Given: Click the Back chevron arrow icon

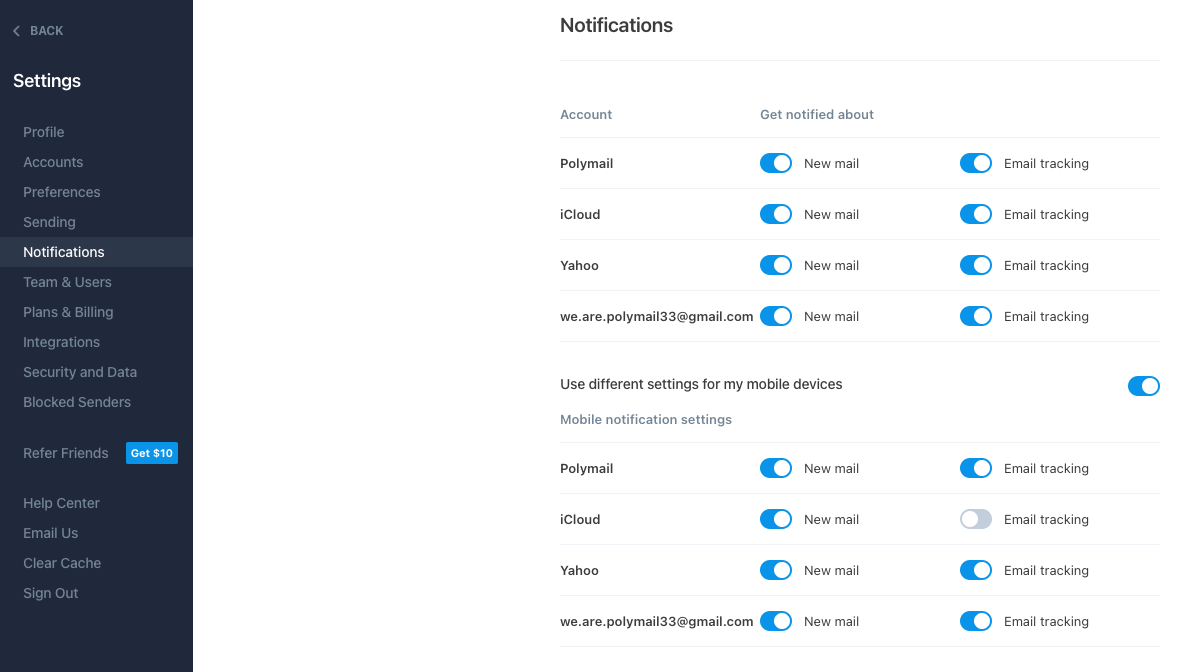Looking at the screenshot, I should (16, 31).
